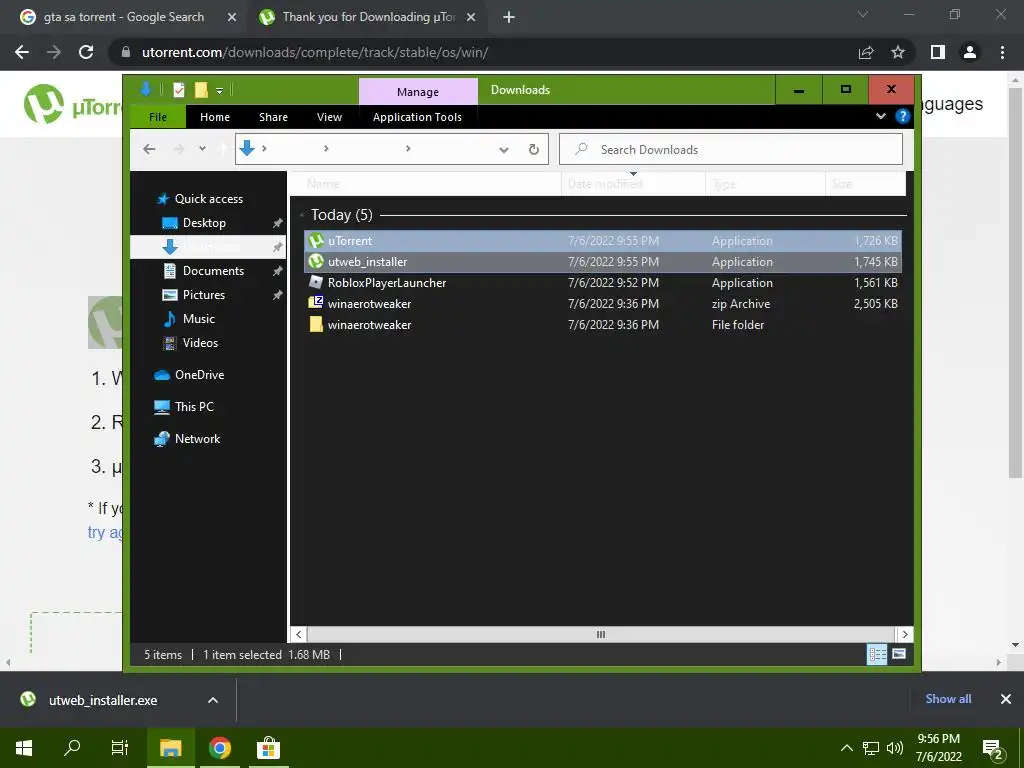Collapse the Today (5) group
1024x768 pixels.
(302, 215)
